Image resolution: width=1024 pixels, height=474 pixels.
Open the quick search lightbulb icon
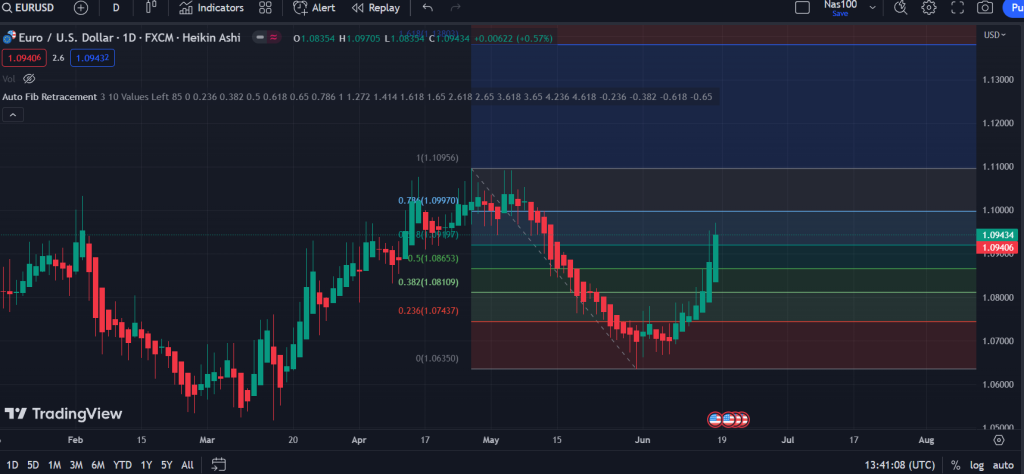(900, 8)
